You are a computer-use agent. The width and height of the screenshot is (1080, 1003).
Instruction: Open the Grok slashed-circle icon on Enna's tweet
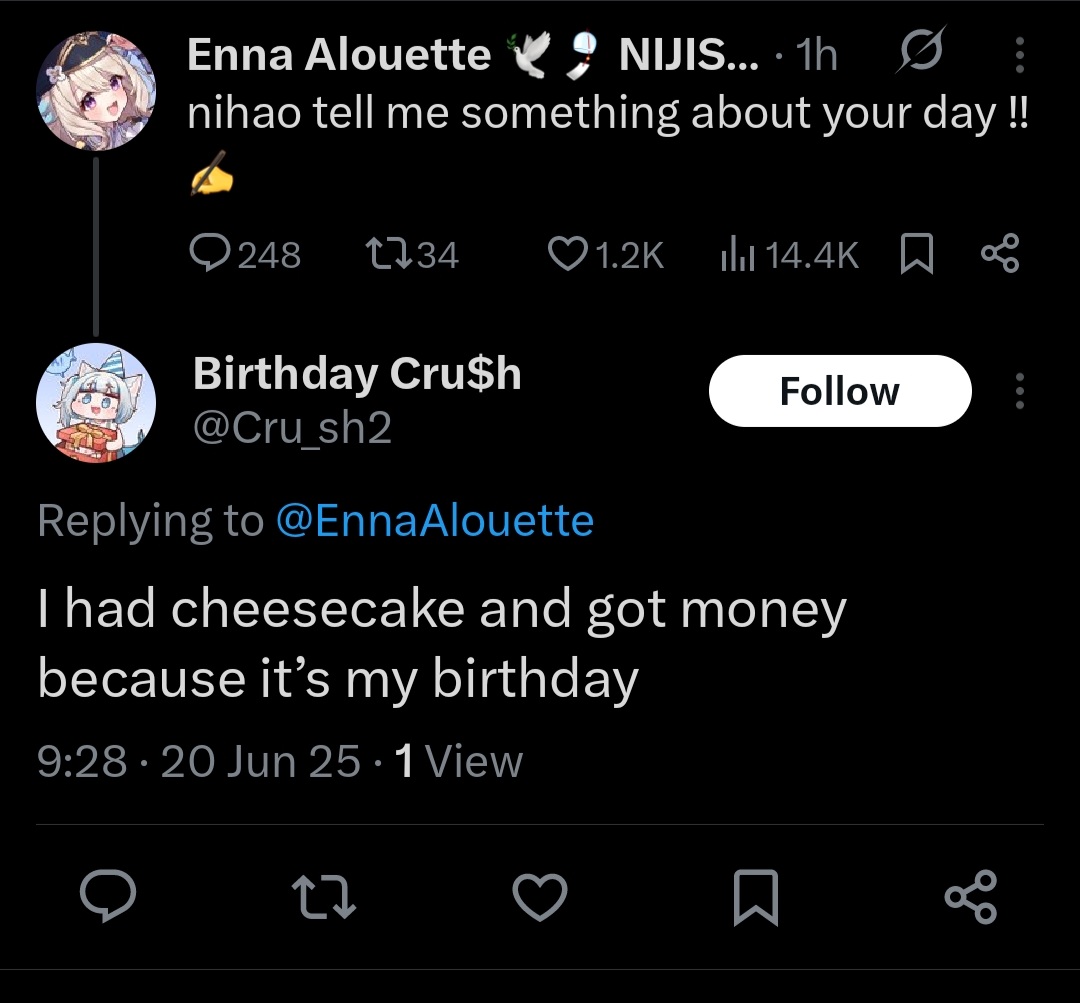(x=921, y=50)
